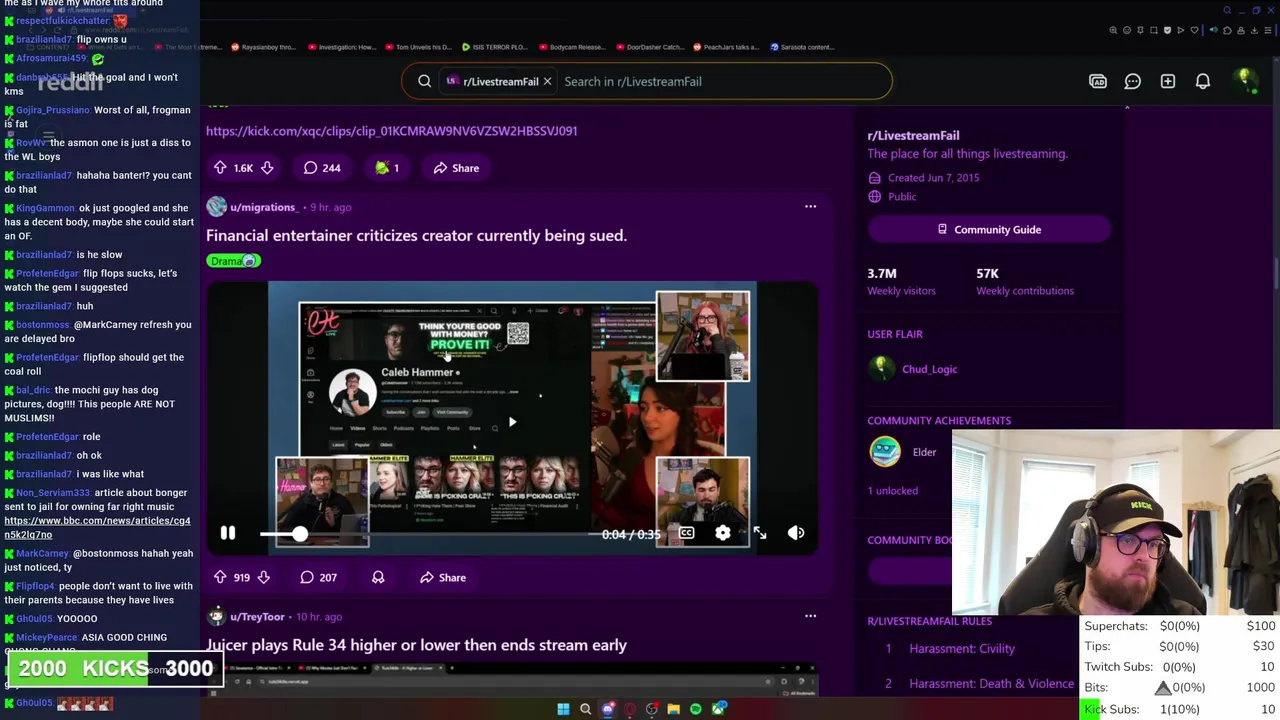Mute the video with the speaker icon
The height and width of the screenshot is (720, 1280).
point(796,534)
